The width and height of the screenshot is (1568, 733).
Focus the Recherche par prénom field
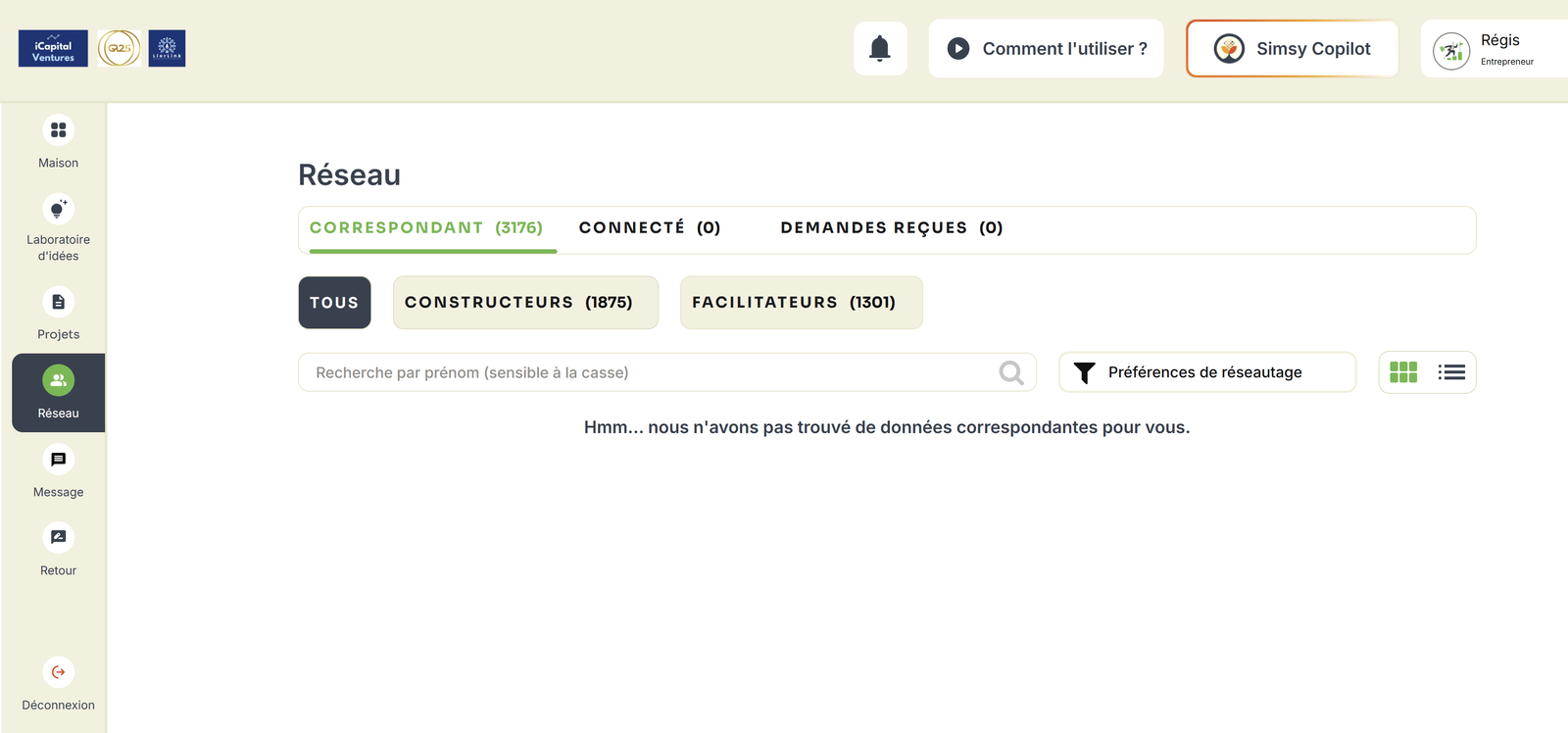click(x=667, y=372)
